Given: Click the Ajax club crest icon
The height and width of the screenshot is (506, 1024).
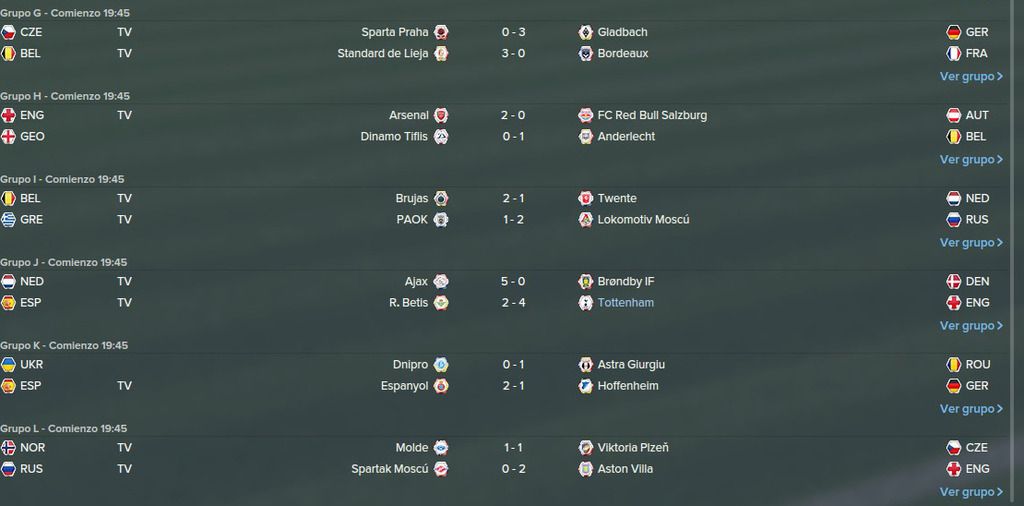Looking at the screenshot, I should click(441, 281).
